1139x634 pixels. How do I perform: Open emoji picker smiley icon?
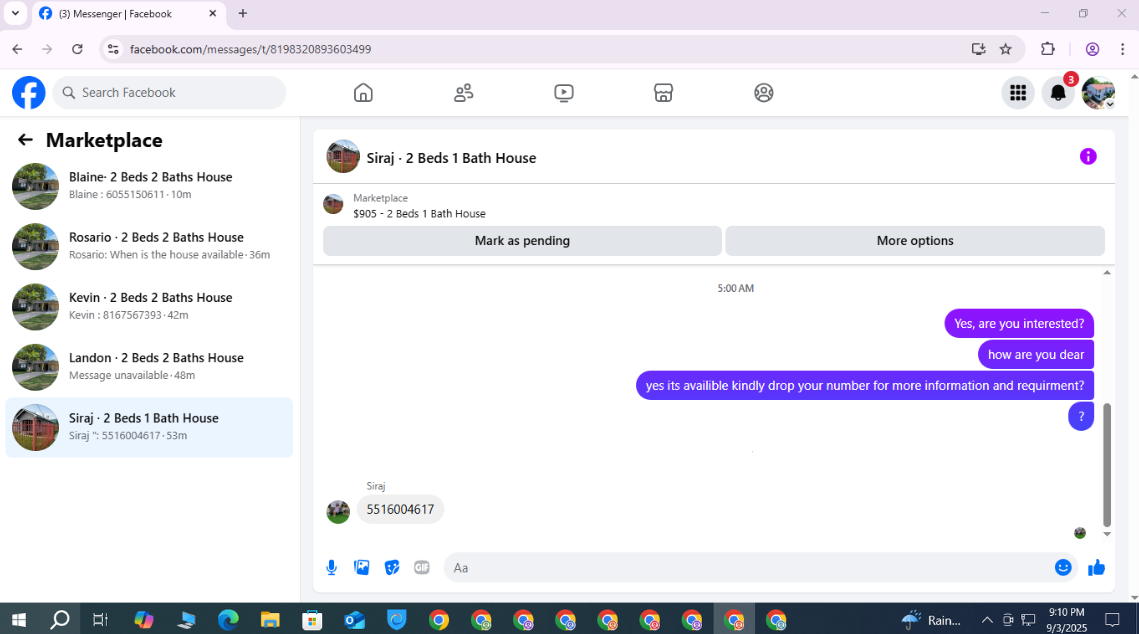coord(1063,568)
